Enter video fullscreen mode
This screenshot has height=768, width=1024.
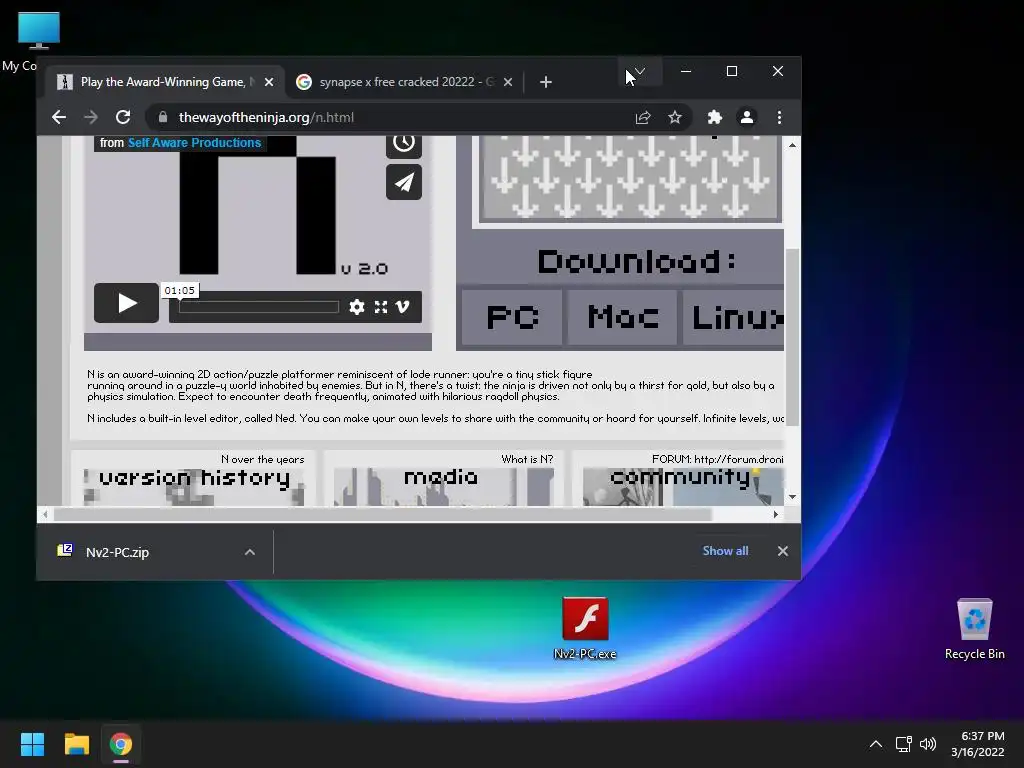(x=381, y=307)
